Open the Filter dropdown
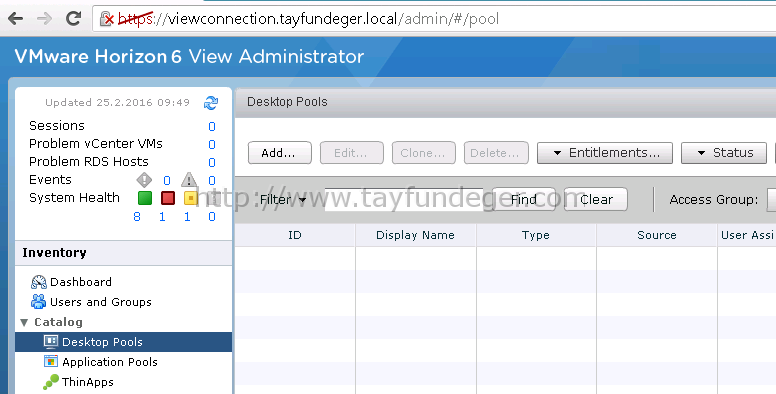This screenshot has width=776, height=394. pyautogui.click(x=283, y=199)
